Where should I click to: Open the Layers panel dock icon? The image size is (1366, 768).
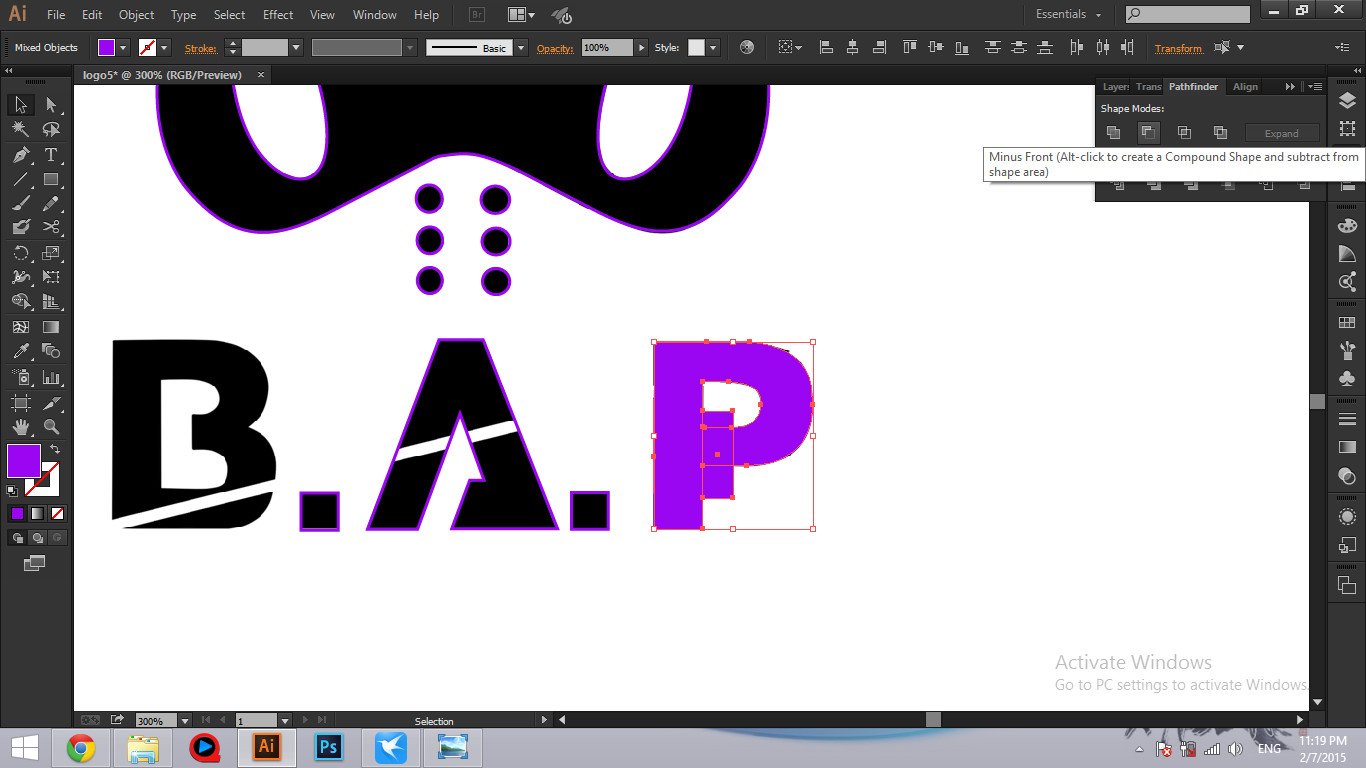1347,100
